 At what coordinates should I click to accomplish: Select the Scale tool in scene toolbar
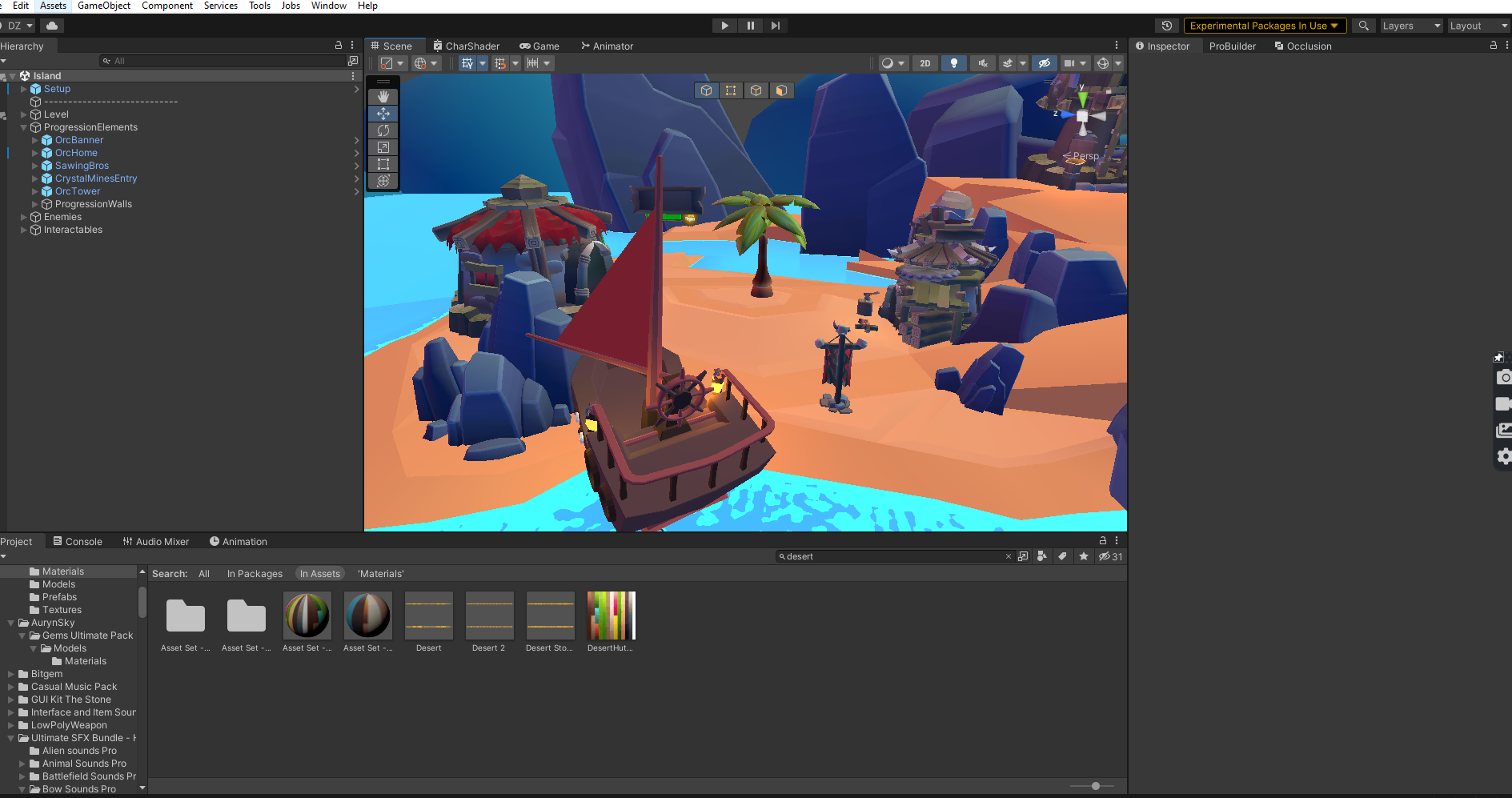pos(383,147)
